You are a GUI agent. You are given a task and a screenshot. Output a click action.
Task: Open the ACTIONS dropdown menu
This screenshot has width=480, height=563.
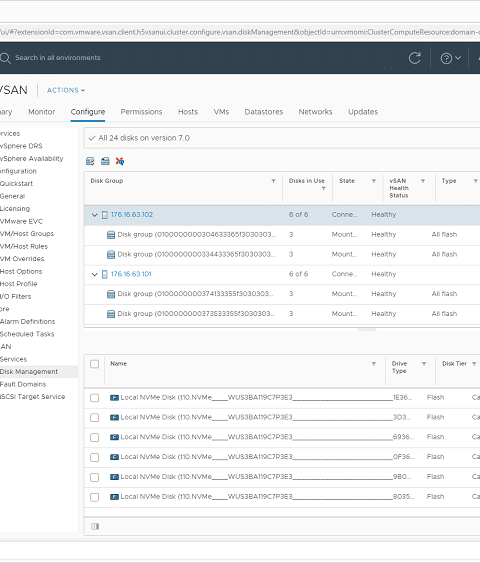[66, 90]
